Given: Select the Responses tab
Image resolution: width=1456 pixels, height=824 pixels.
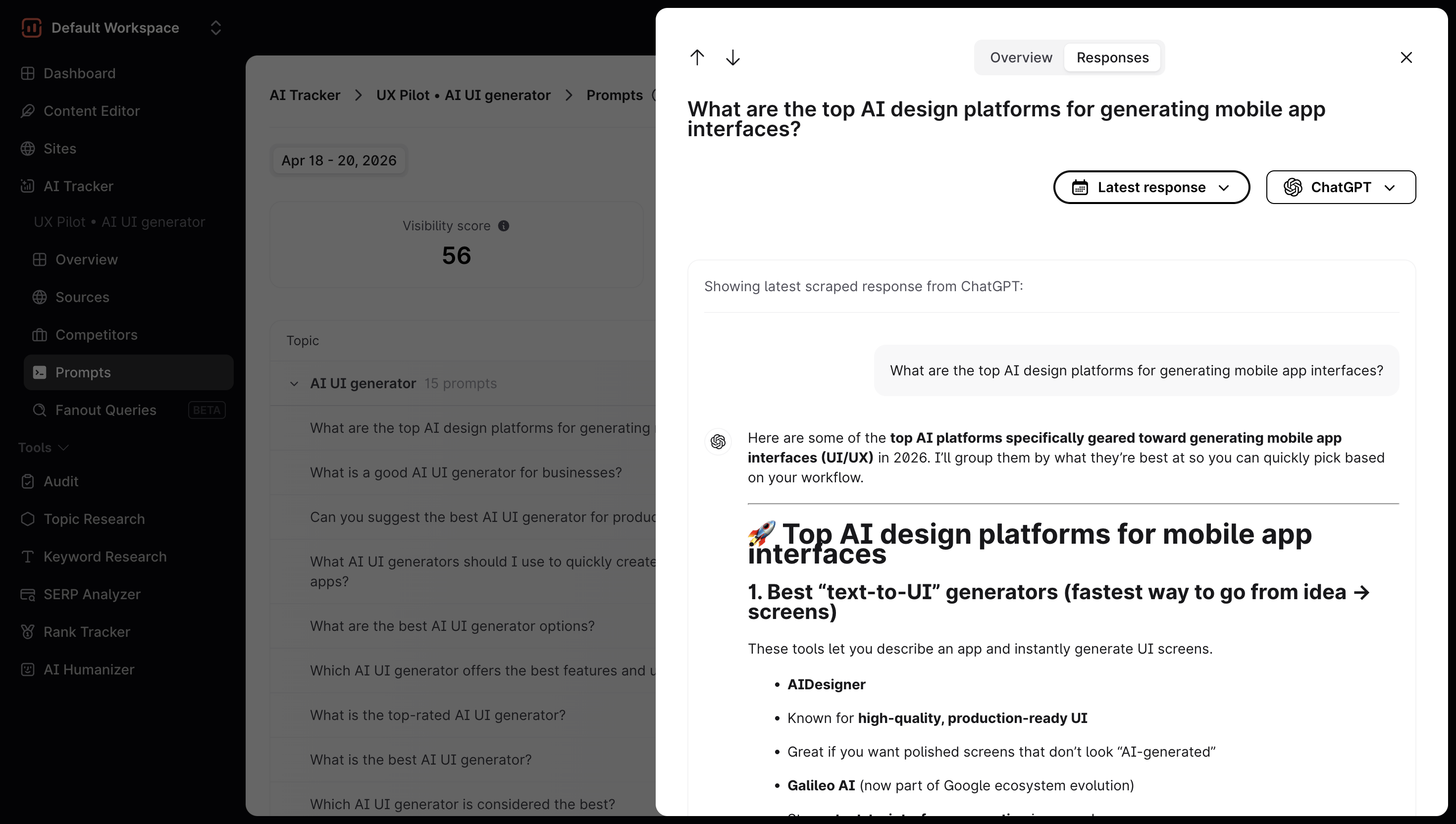Looking at the screenshot, I should point(1112,57).
